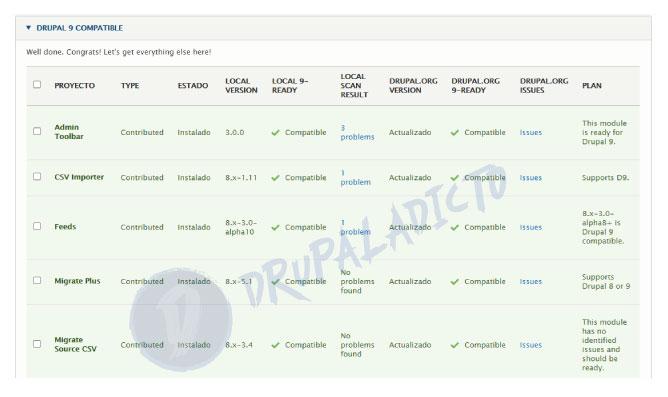This screenshot has height=397, width=668.
Task: Select the CSV Importer project name
Action: coord(79,177)
